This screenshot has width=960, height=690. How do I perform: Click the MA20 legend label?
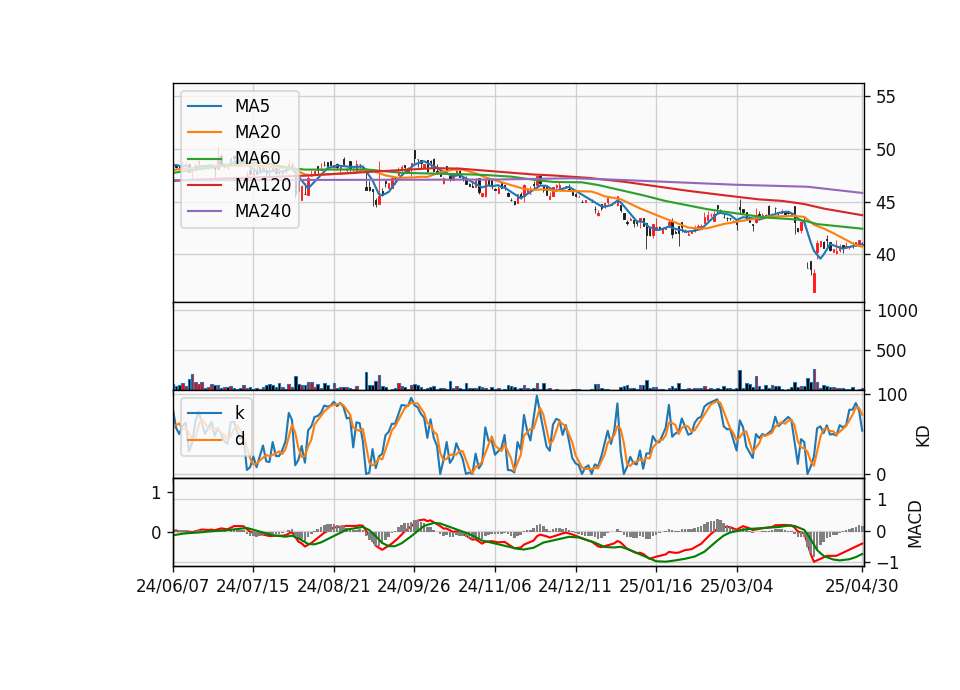[x=257, y=132]
